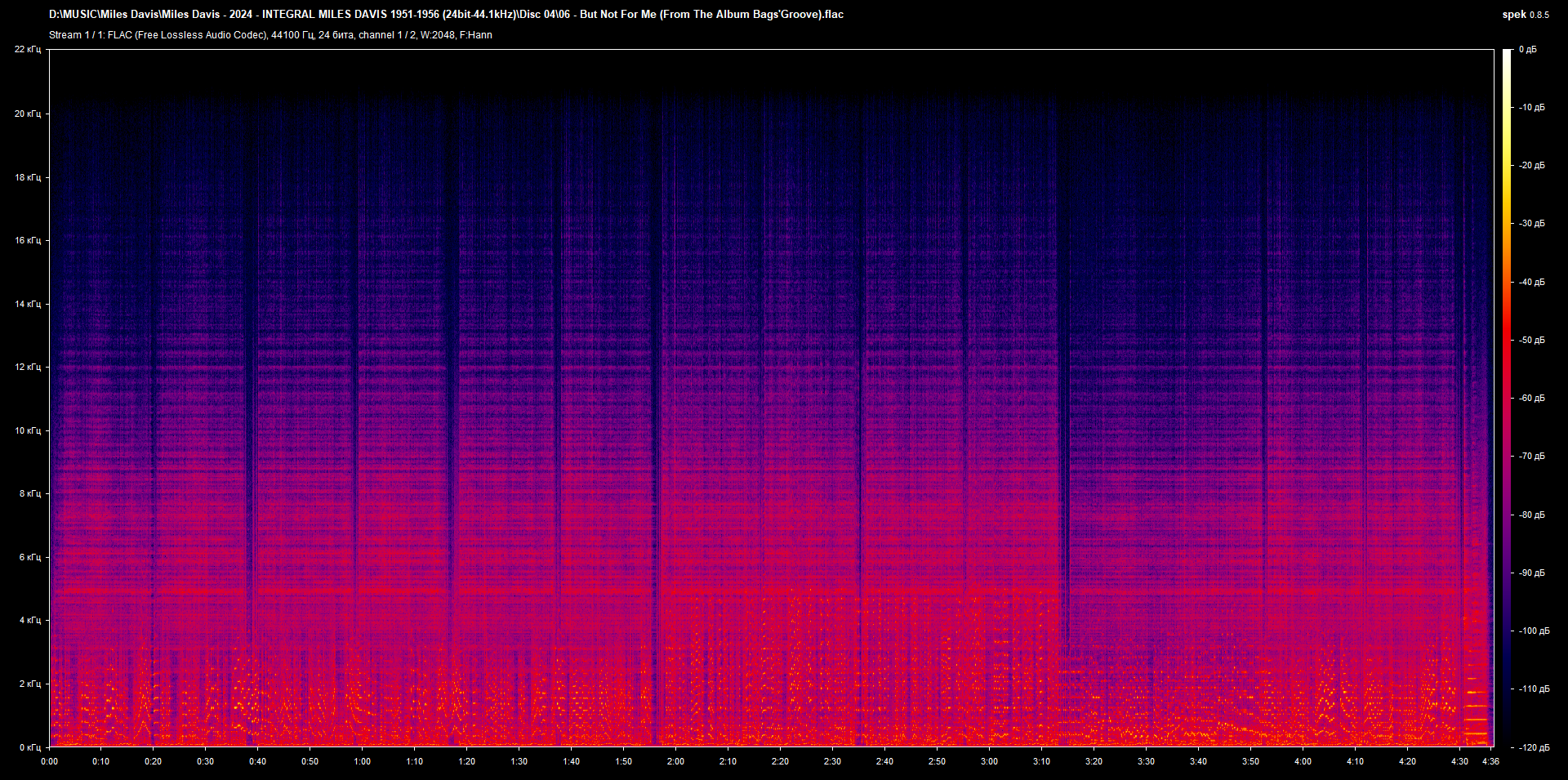1568x780 pixels.
Task: Click the '3:40' time axis label
Action: pos(1198,761)
